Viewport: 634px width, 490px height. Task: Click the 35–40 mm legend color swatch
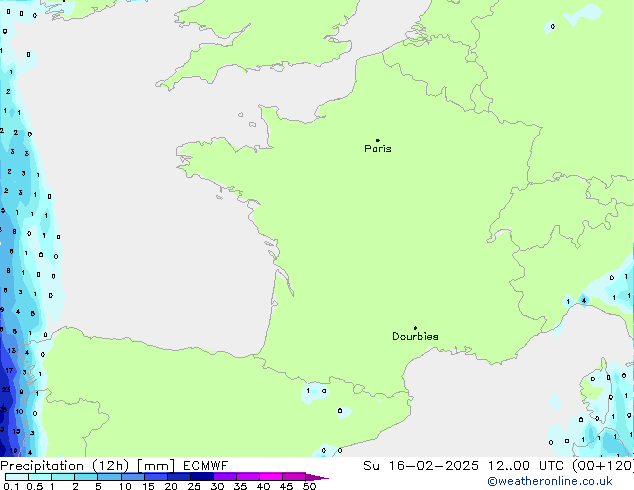click(x=248, y=477)
